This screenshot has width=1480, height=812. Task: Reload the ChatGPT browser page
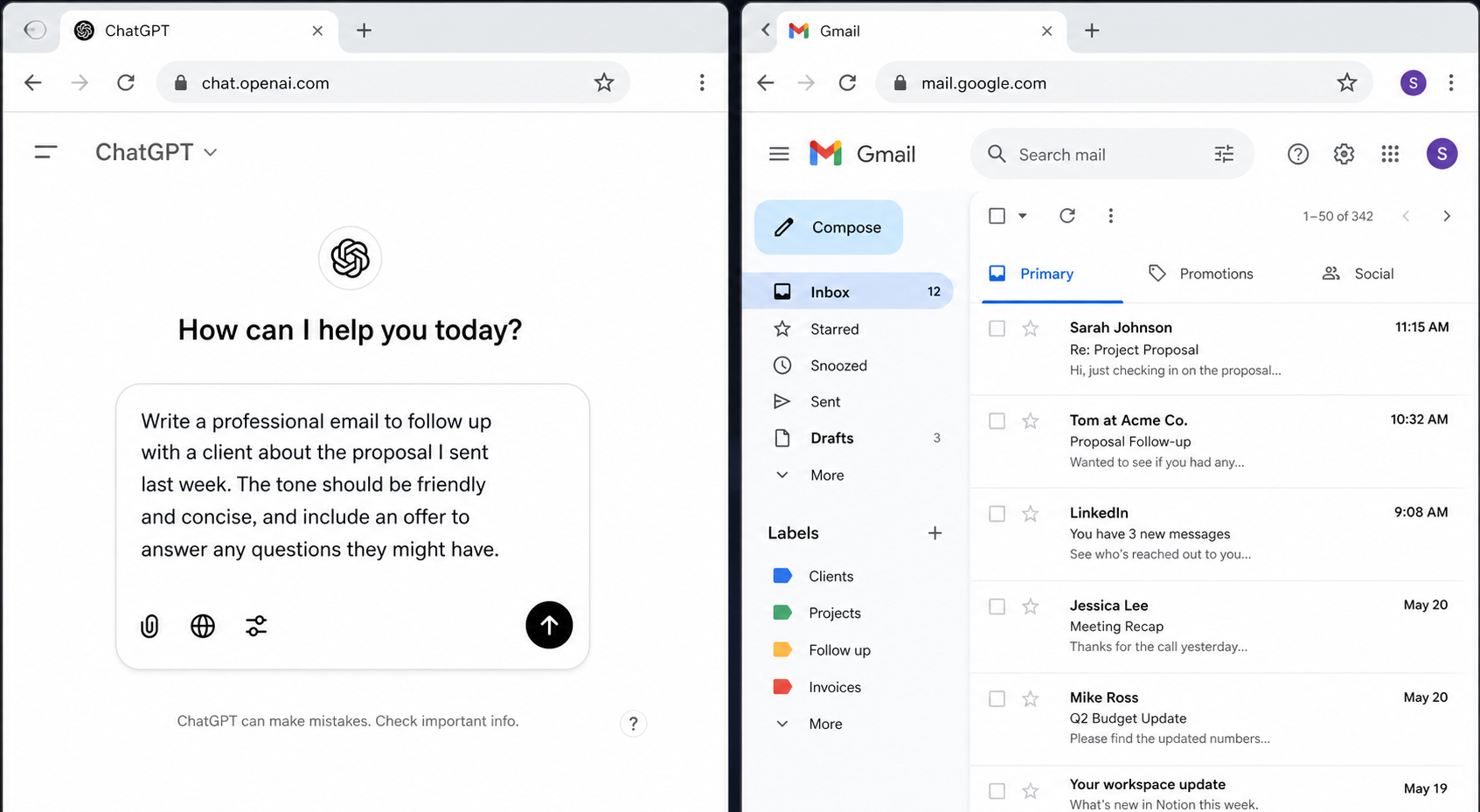(x=126, y=83)
